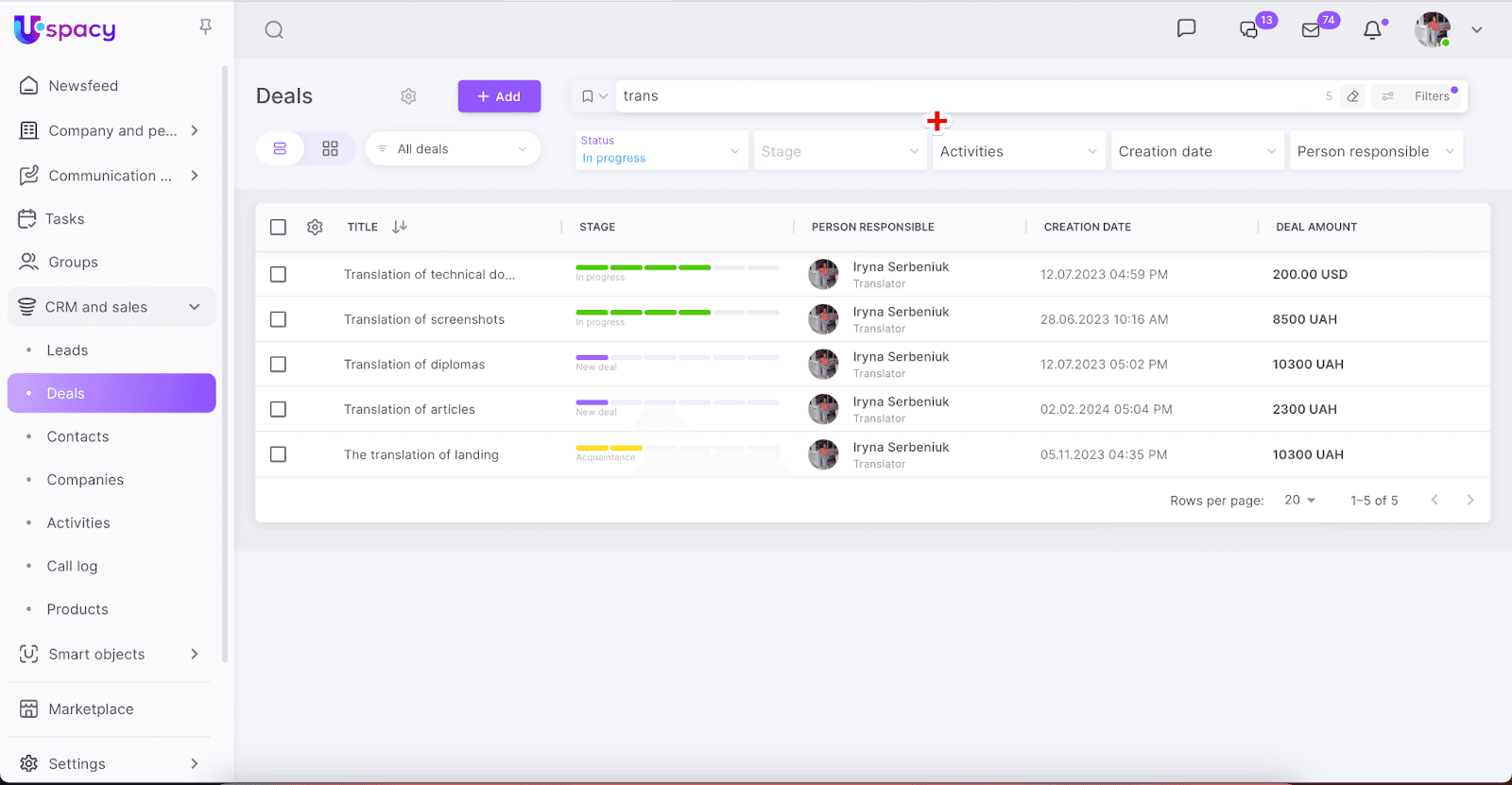Open table column settings gear icon

click(x=315, y=228)
